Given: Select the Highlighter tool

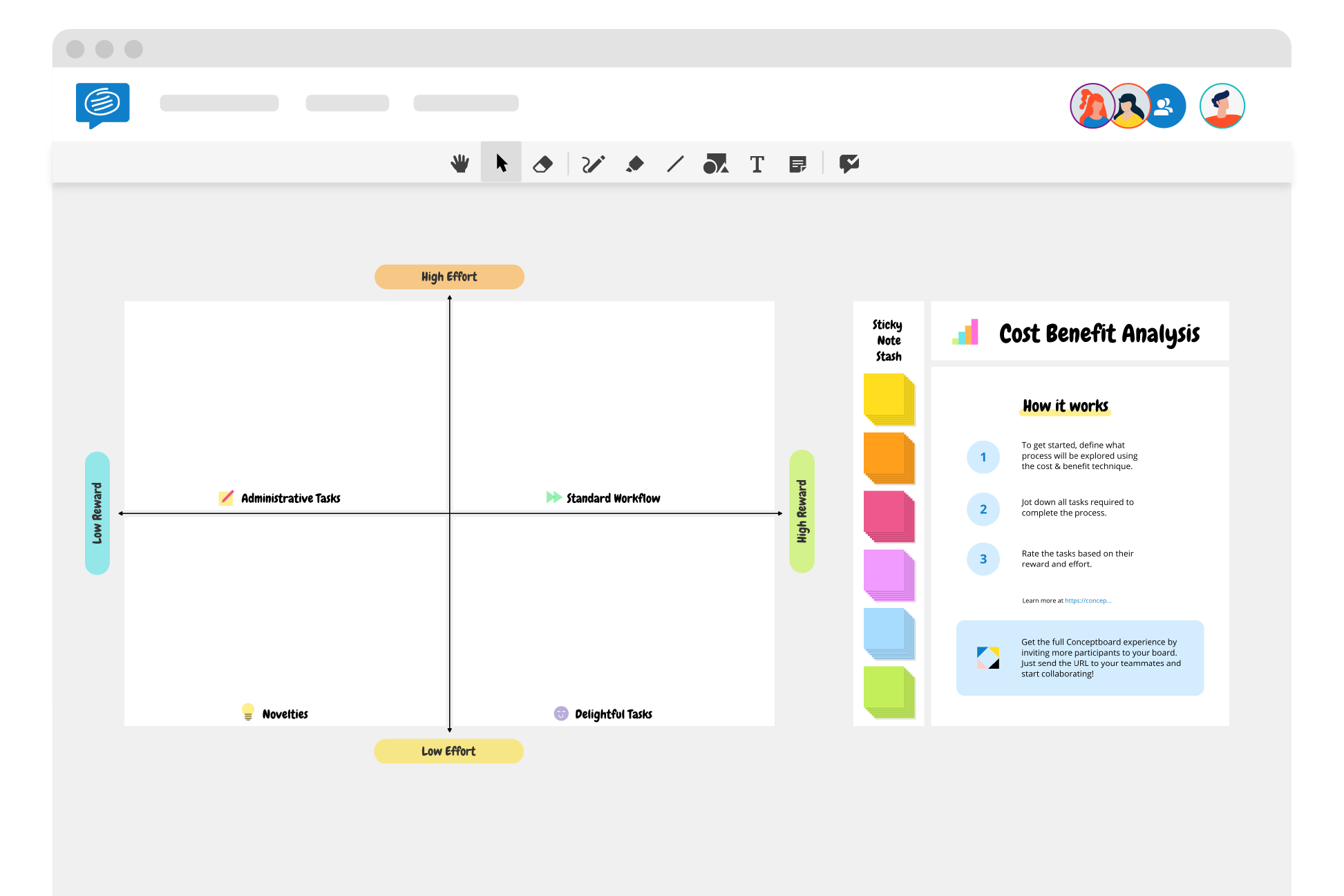Looking at the screenshot, I should pyautogui.click(x=636, y=163).
